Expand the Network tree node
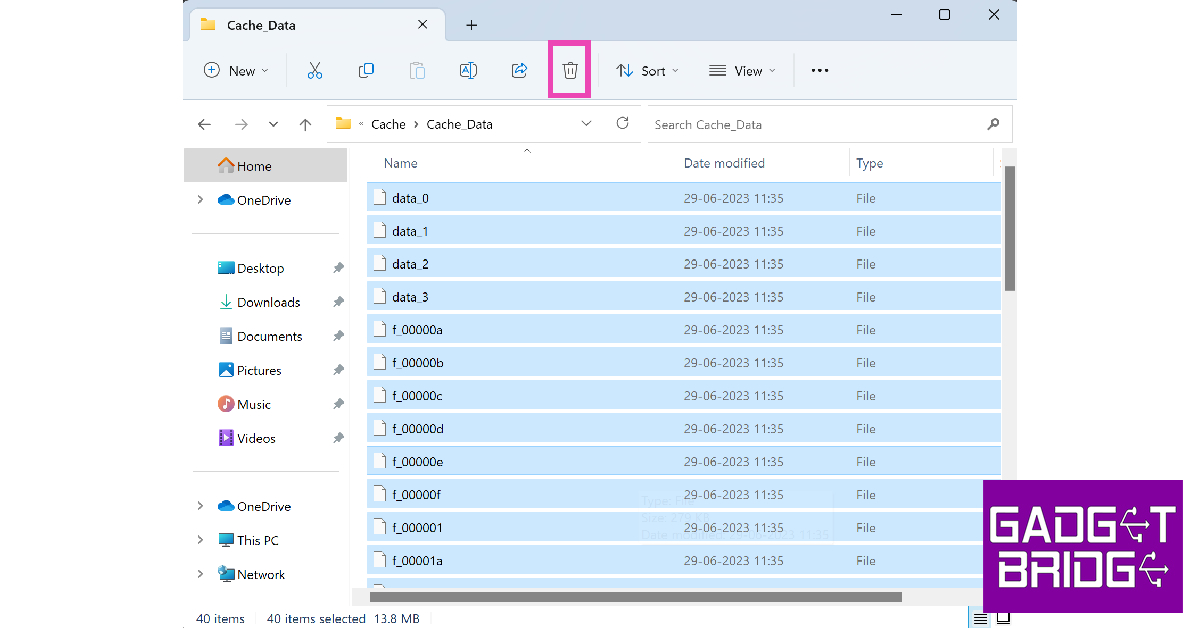This screenshot has height=628, width=1200. pyautogui.click(x=200, y=574)
